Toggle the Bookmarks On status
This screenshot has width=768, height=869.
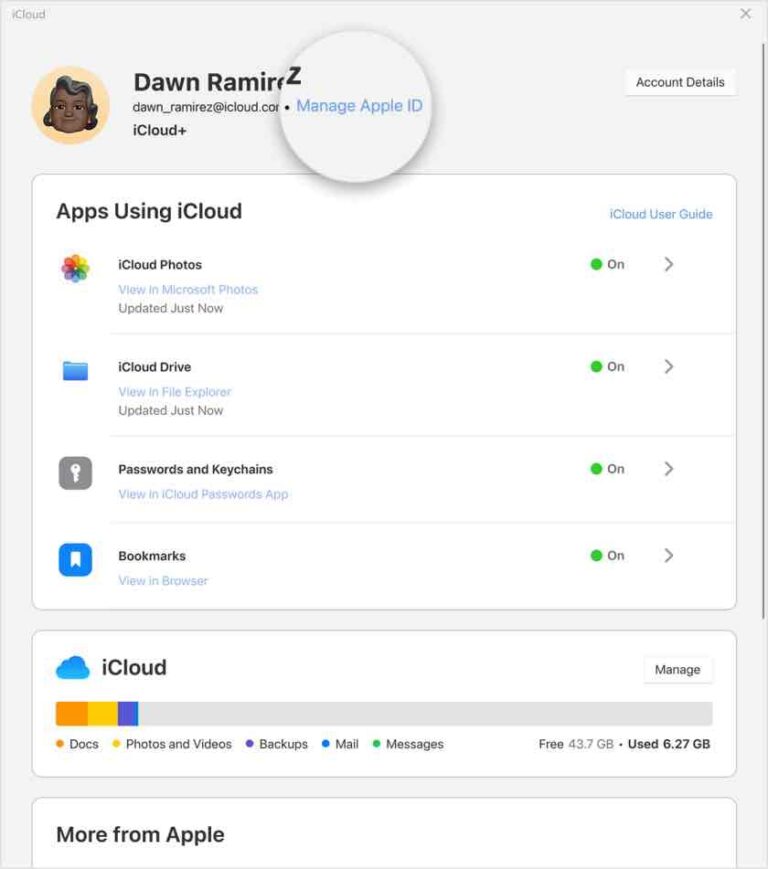(x=608, y=555)
